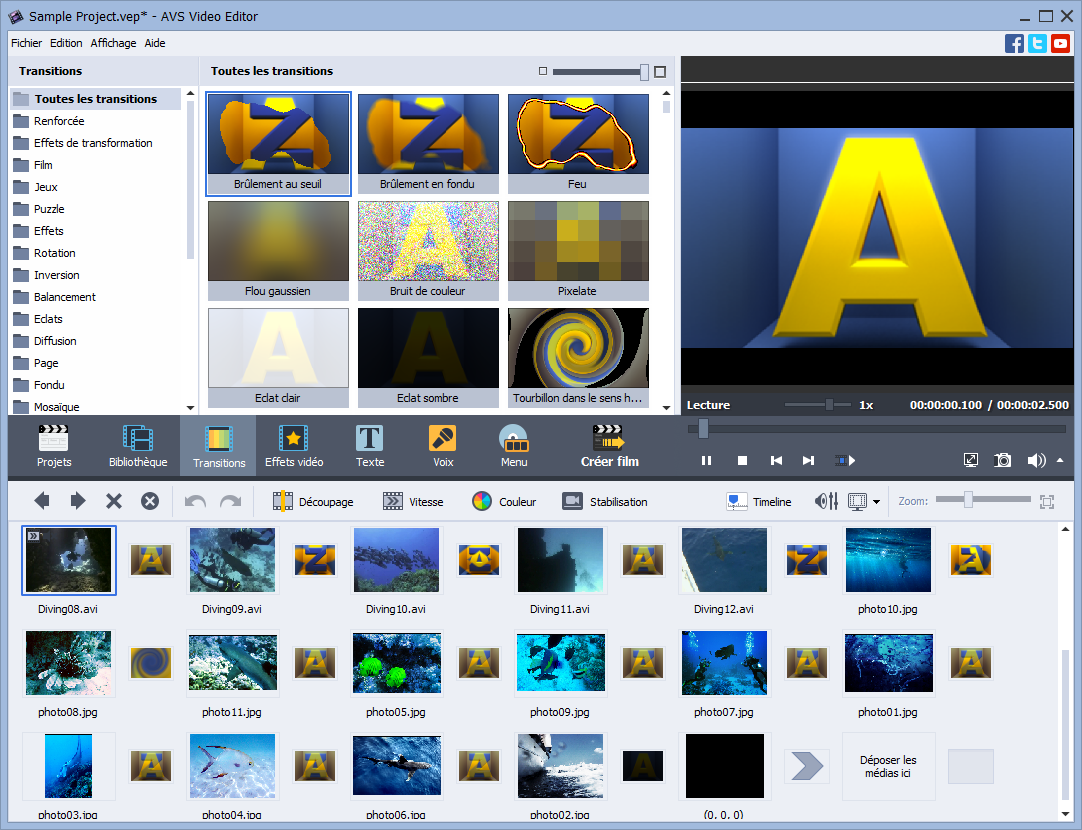Go to next frame

click(809, 460)
